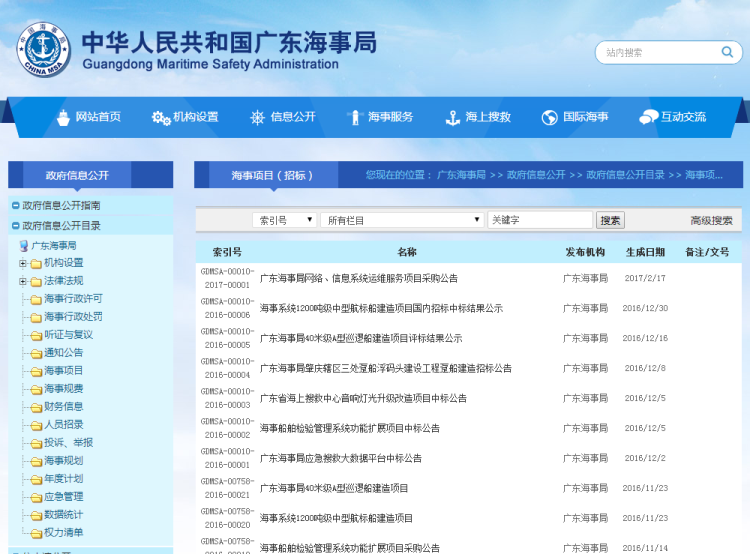Click the 关键字 keyword input field

(x=540, y=220)
